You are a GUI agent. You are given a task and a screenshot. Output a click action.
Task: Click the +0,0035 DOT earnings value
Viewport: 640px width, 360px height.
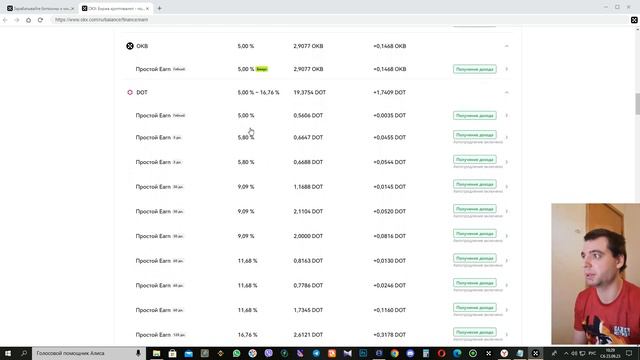pos(389,116)
